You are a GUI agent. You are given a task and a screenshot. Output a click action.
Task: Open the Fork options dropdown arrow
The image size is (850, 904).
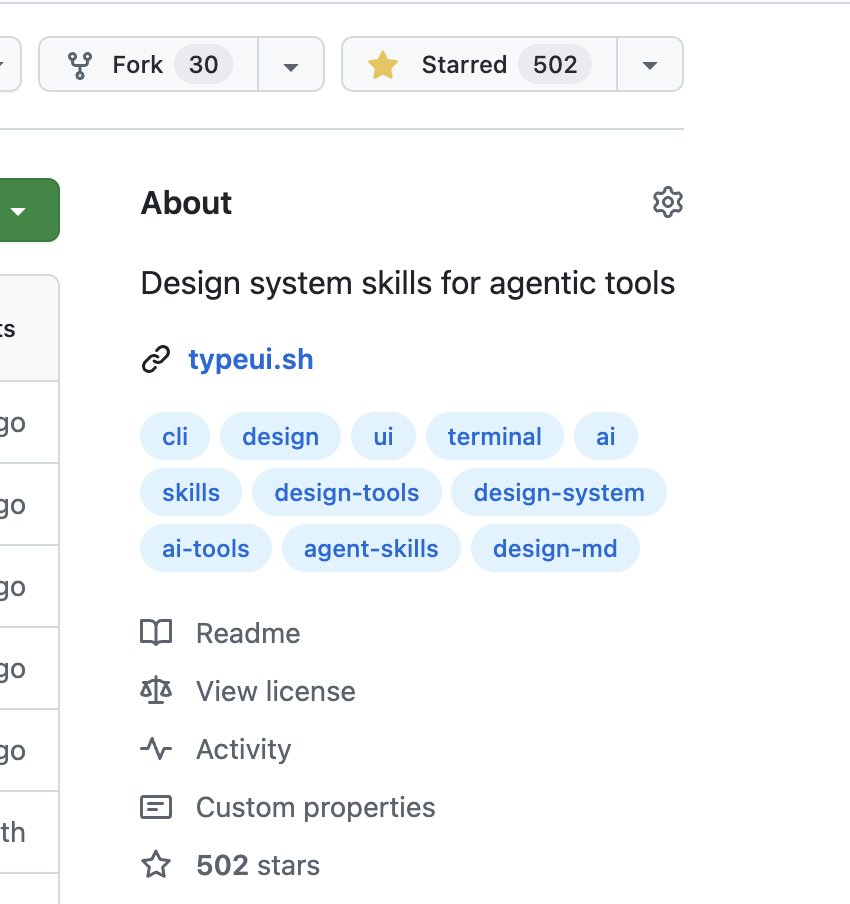point(291,65)
